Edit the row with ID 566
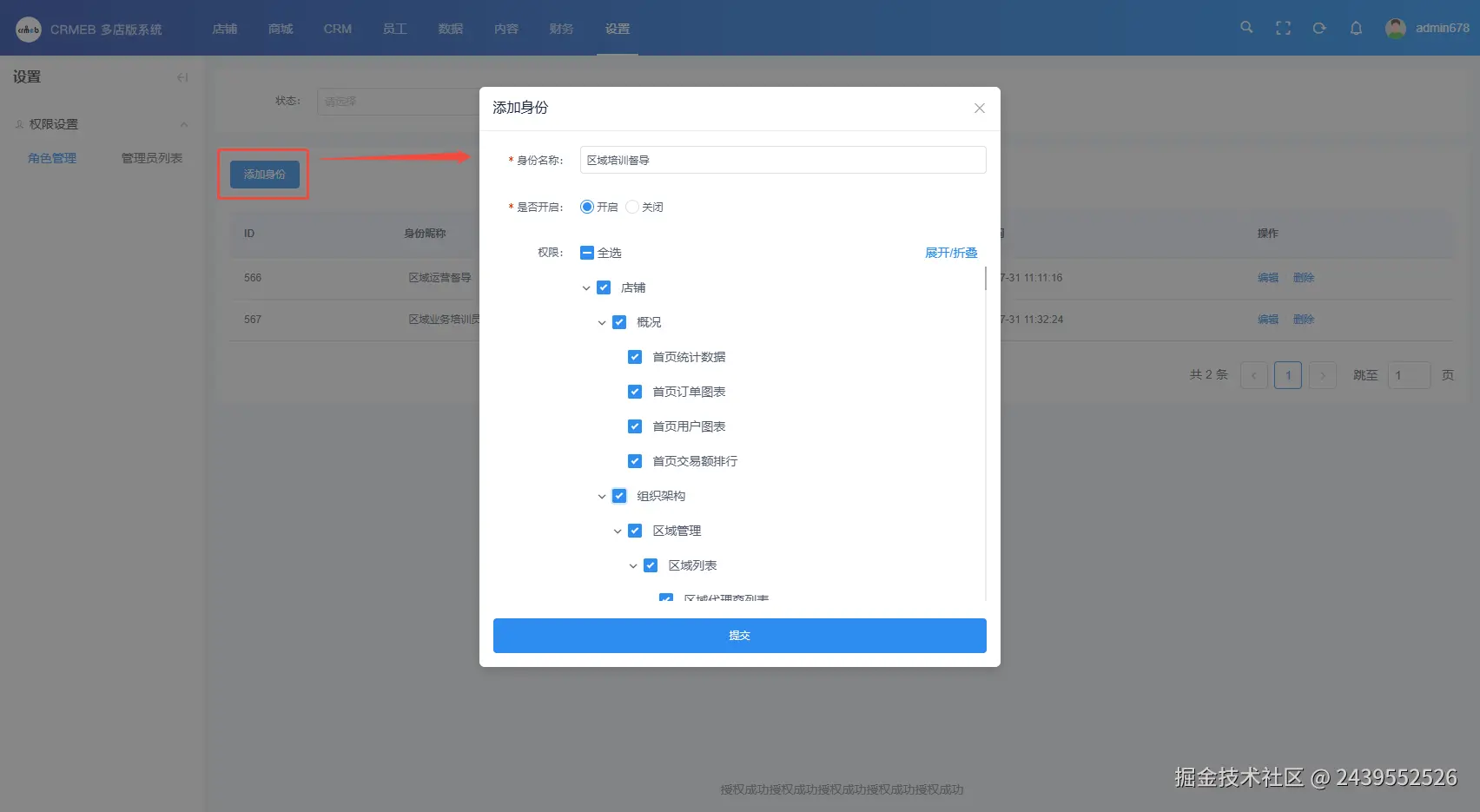 (1268, 278)
